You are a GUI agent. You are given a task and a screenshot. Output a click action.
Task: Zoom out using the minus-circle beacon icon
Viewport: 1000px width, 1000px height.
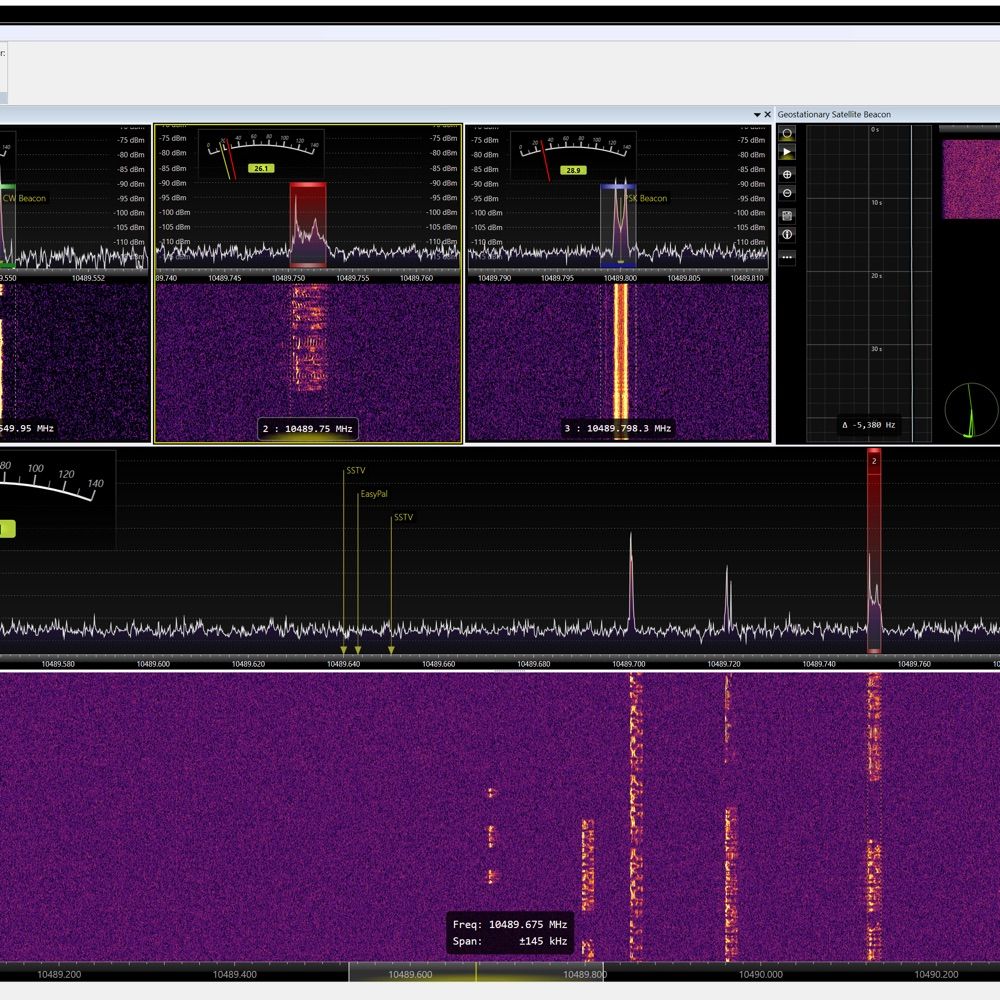click(787, 193)
